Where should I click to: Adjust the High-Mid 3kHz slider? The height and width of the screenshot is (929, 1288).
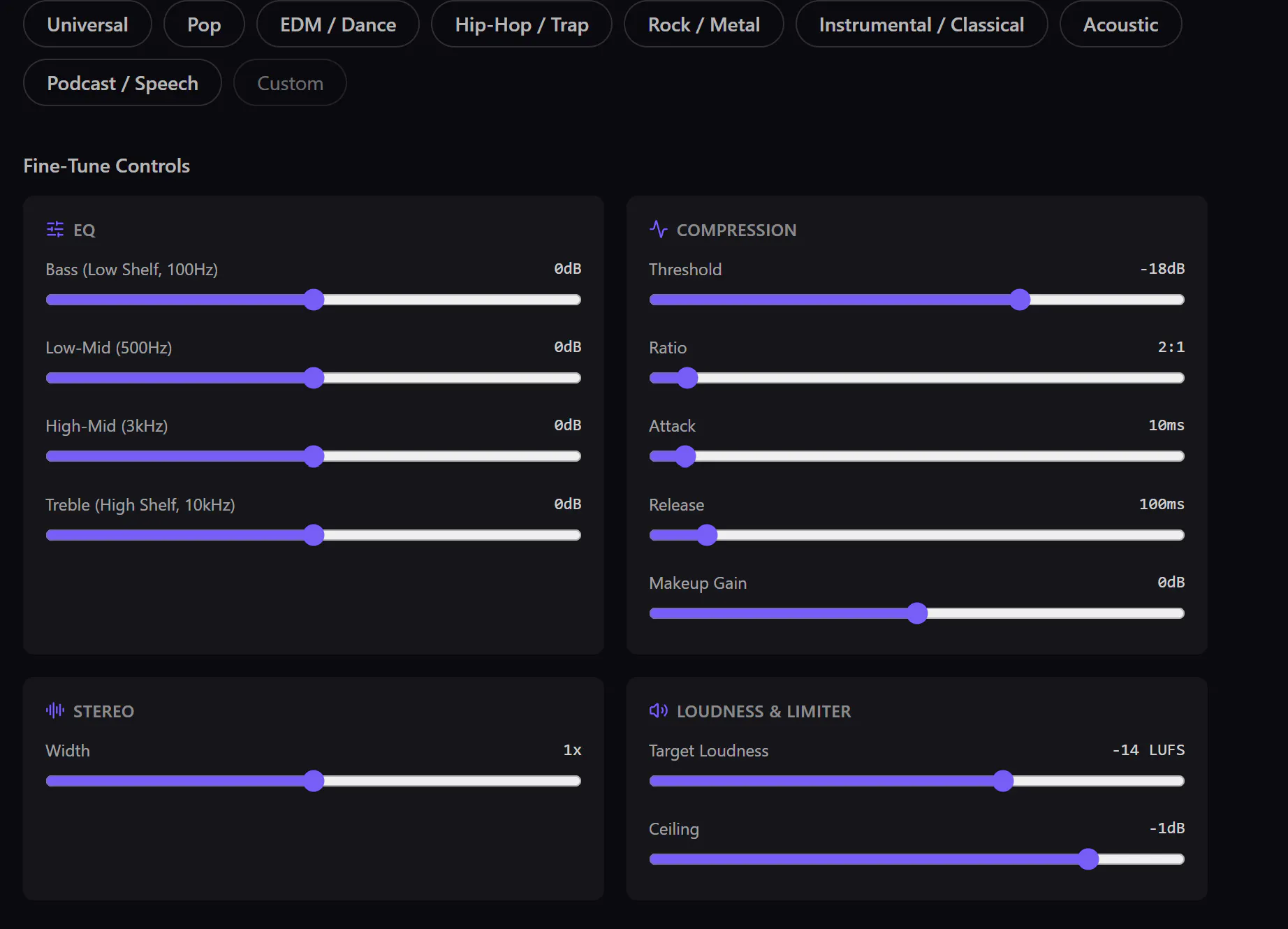click(314, 456)
